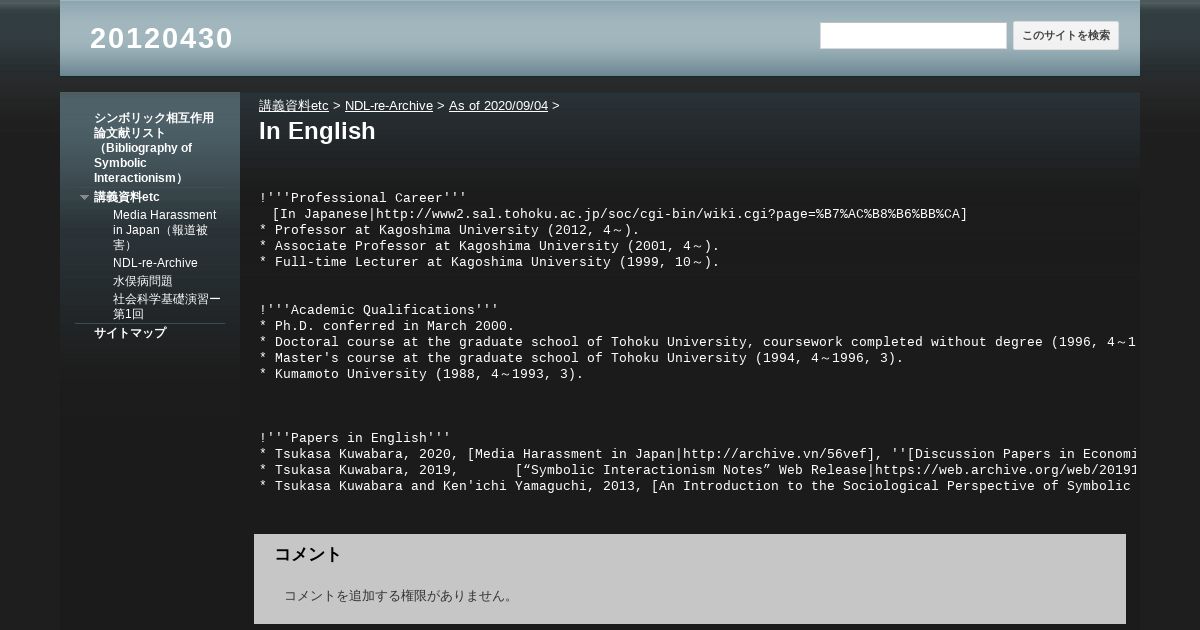Click line Full-time Lecturer at Kagoshima University
1200x630 pixels.
(489, 262)
